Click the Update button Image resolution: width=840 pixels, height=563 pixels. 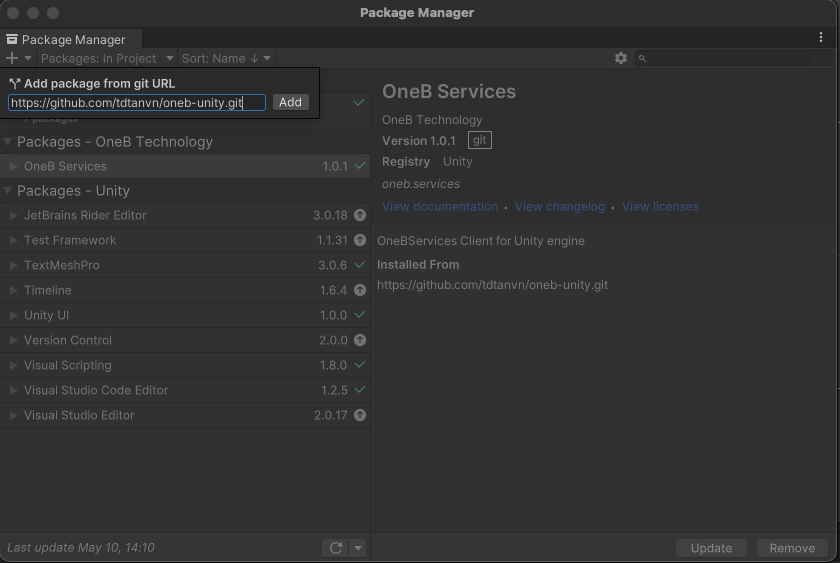pyautogui.click(x=711, y=547)
